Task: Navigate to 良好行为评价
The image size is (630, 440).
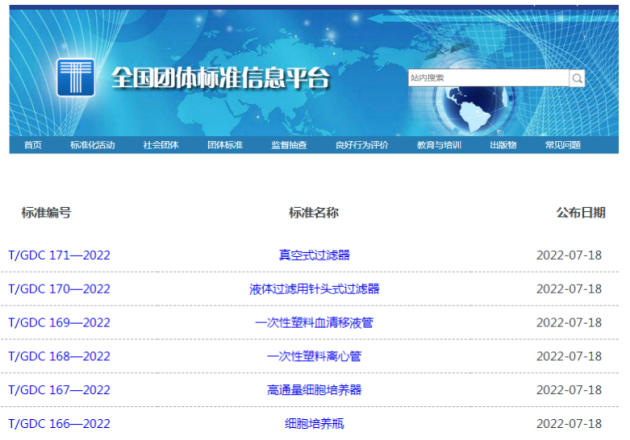Action: click(362, 145)
